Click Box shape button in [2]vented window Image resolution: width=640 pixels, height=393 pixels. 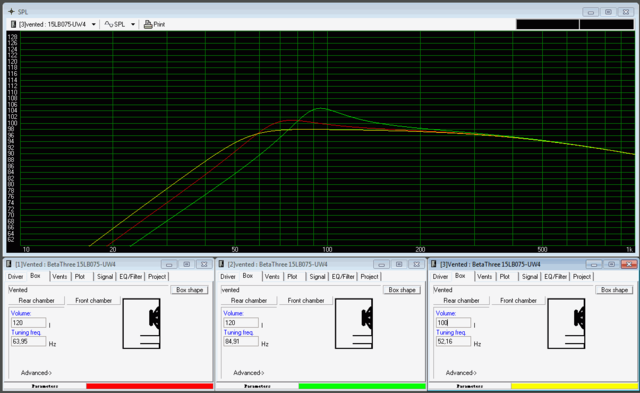[402, 290]
